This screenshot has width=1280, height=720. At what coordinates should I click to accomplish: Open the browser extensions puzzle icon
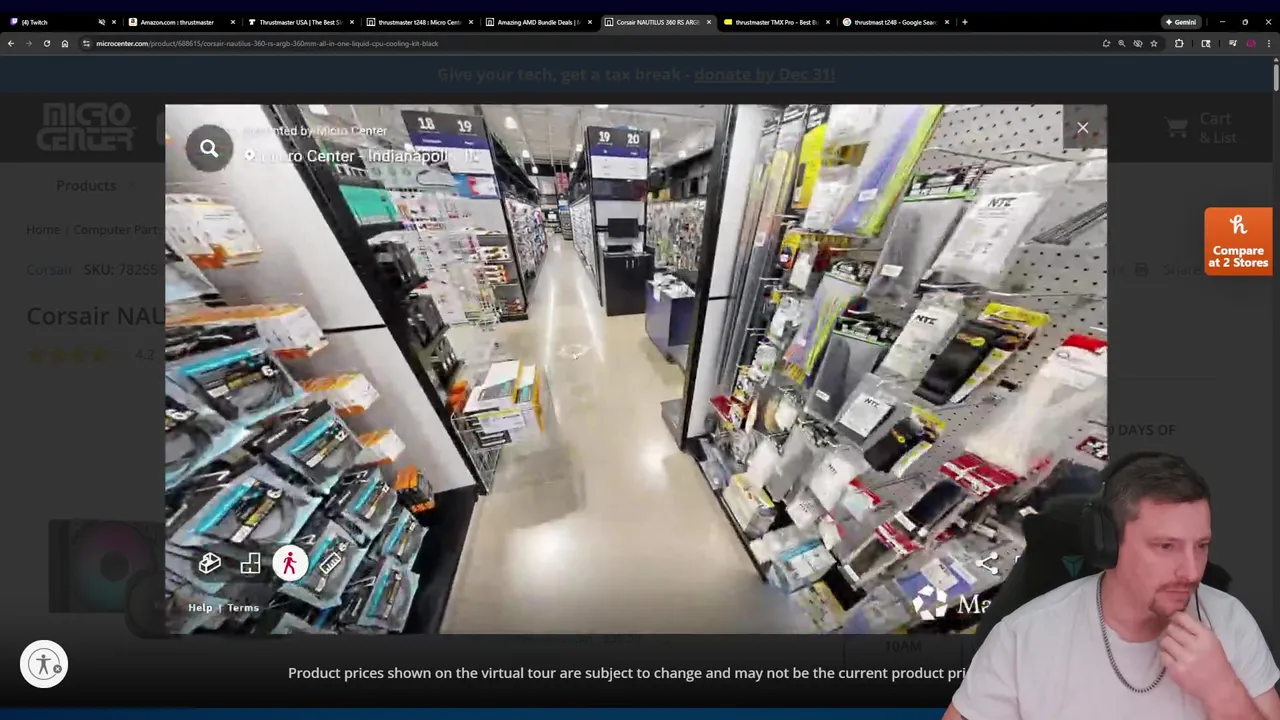(x=1179, y=43)
